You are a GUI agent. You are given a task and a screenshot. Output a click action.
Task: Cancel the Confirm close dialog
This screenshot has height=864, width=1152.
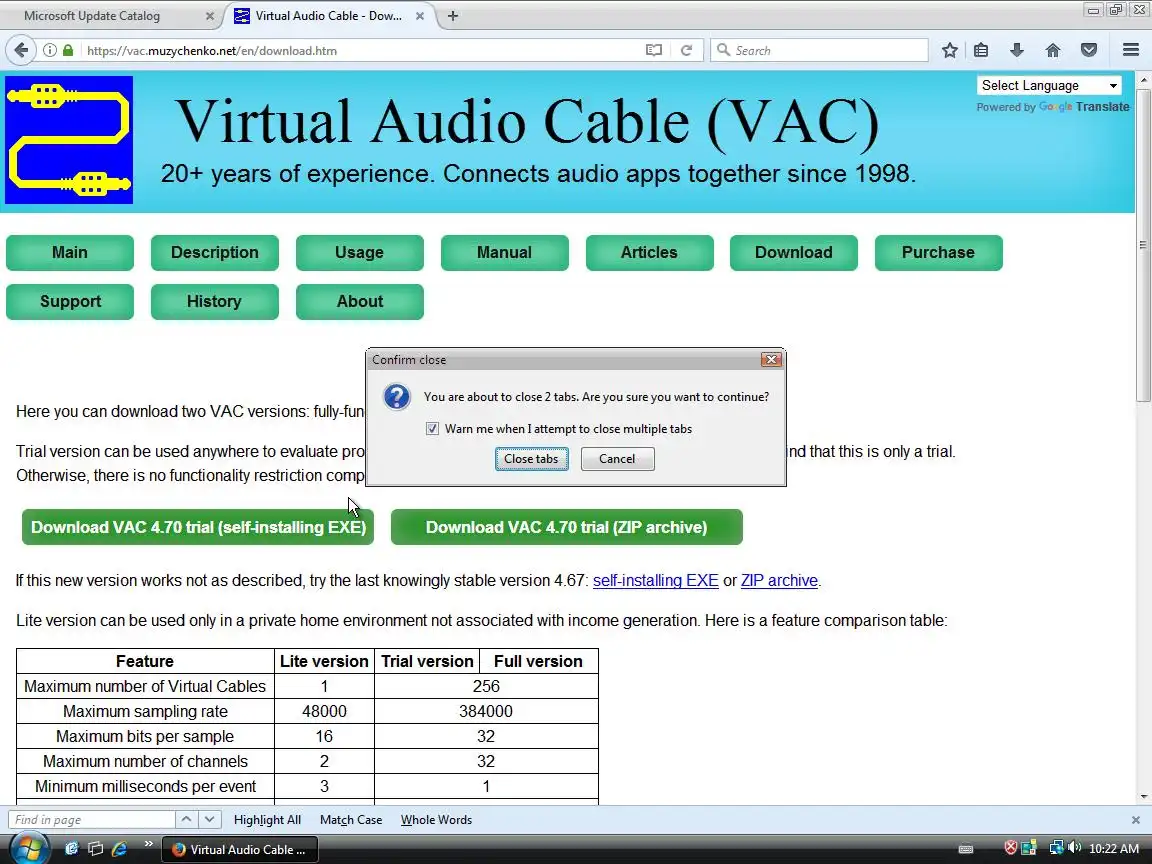[617, 458]
